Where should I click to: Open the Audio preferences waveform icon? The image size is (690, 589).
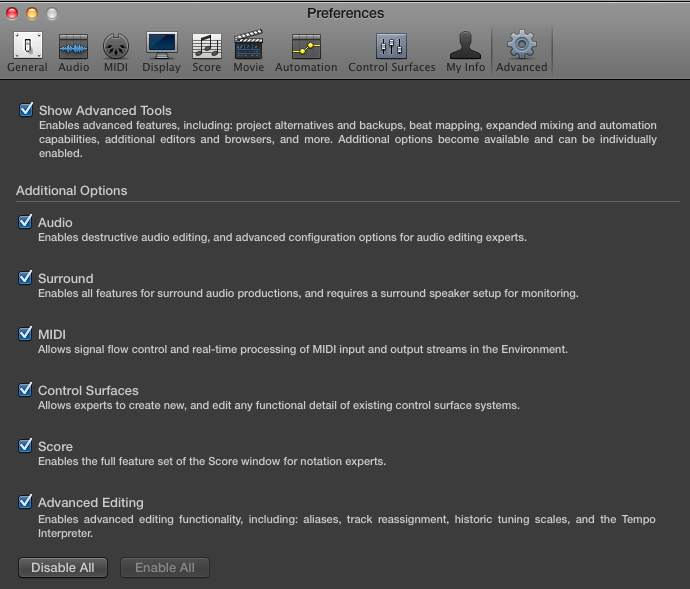point(73,46)
